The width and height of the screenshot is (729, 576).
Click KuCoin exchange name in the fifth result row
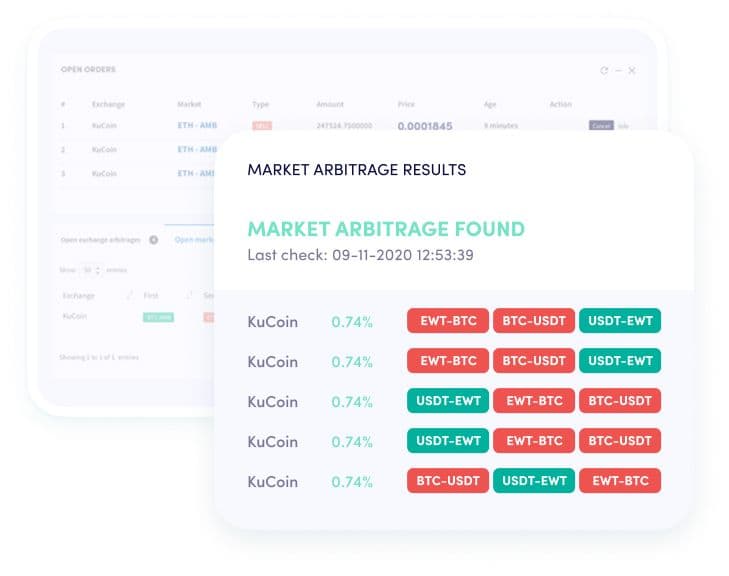point(272,482)
